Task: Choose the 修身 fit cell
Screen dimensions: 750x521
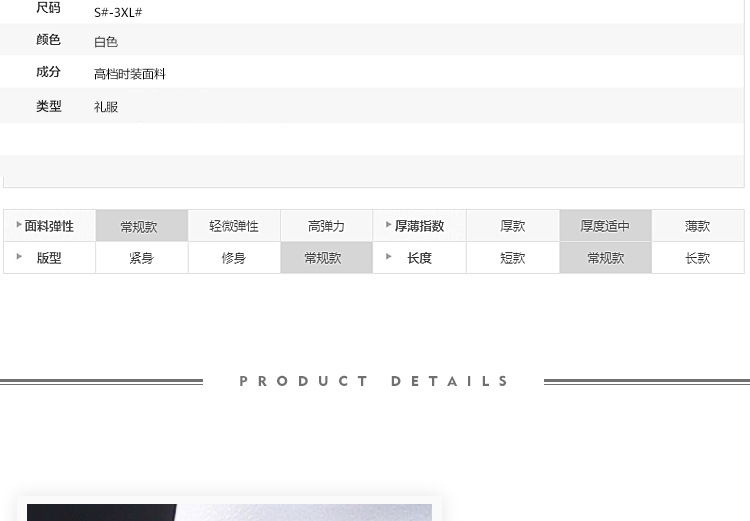Action: [x=234, y=258]
